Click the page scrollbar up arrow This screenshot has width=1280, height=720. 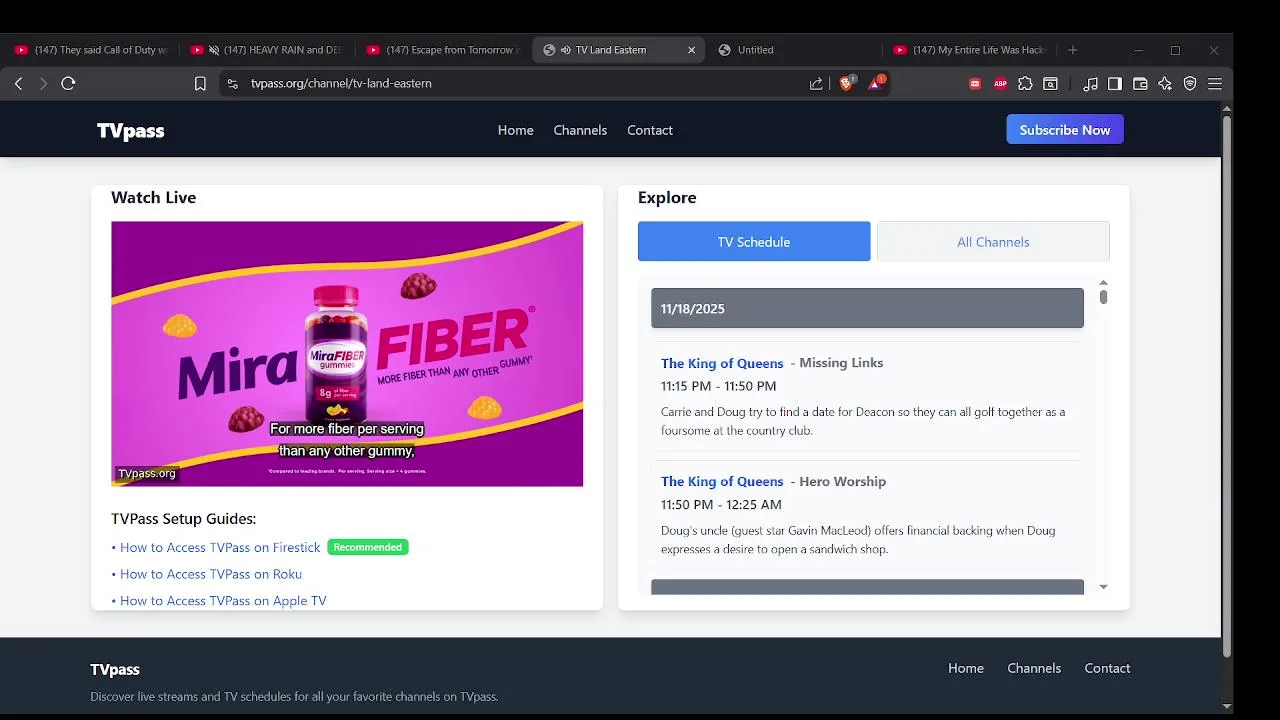1227,108
